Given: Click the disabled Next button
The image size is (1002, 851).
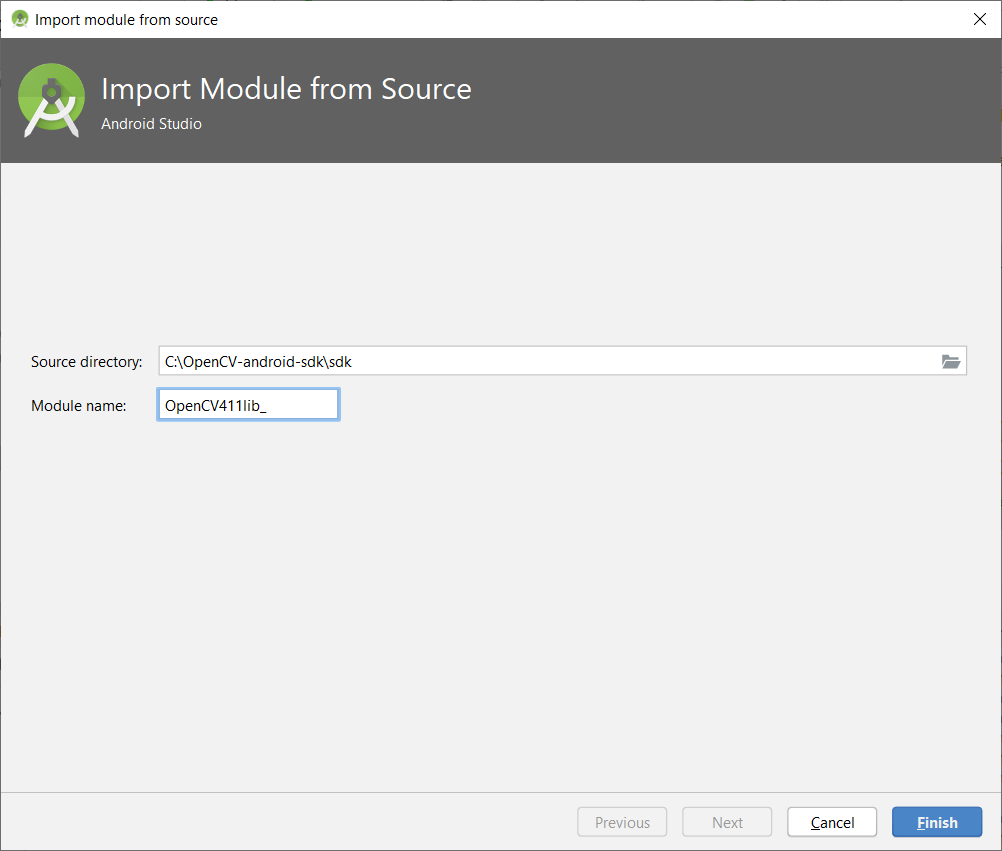Looking at the screenshot, I should [x=727, y=822].
